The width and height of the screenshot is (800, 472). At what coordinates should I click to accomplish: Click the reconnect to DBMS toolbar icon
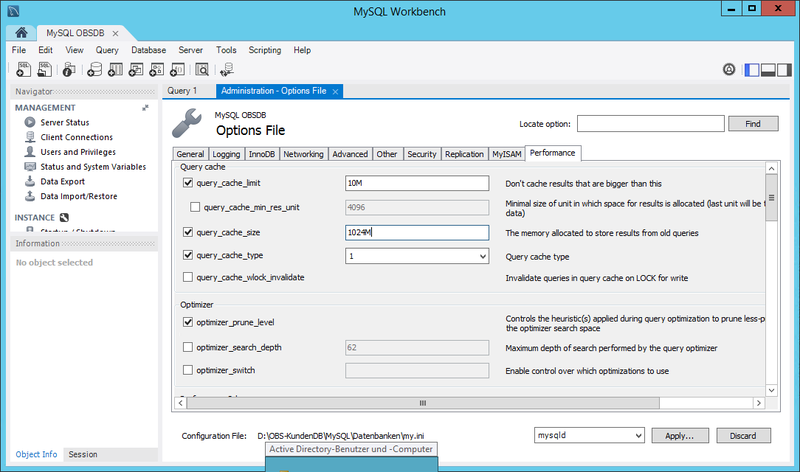(x=227, y=70)
